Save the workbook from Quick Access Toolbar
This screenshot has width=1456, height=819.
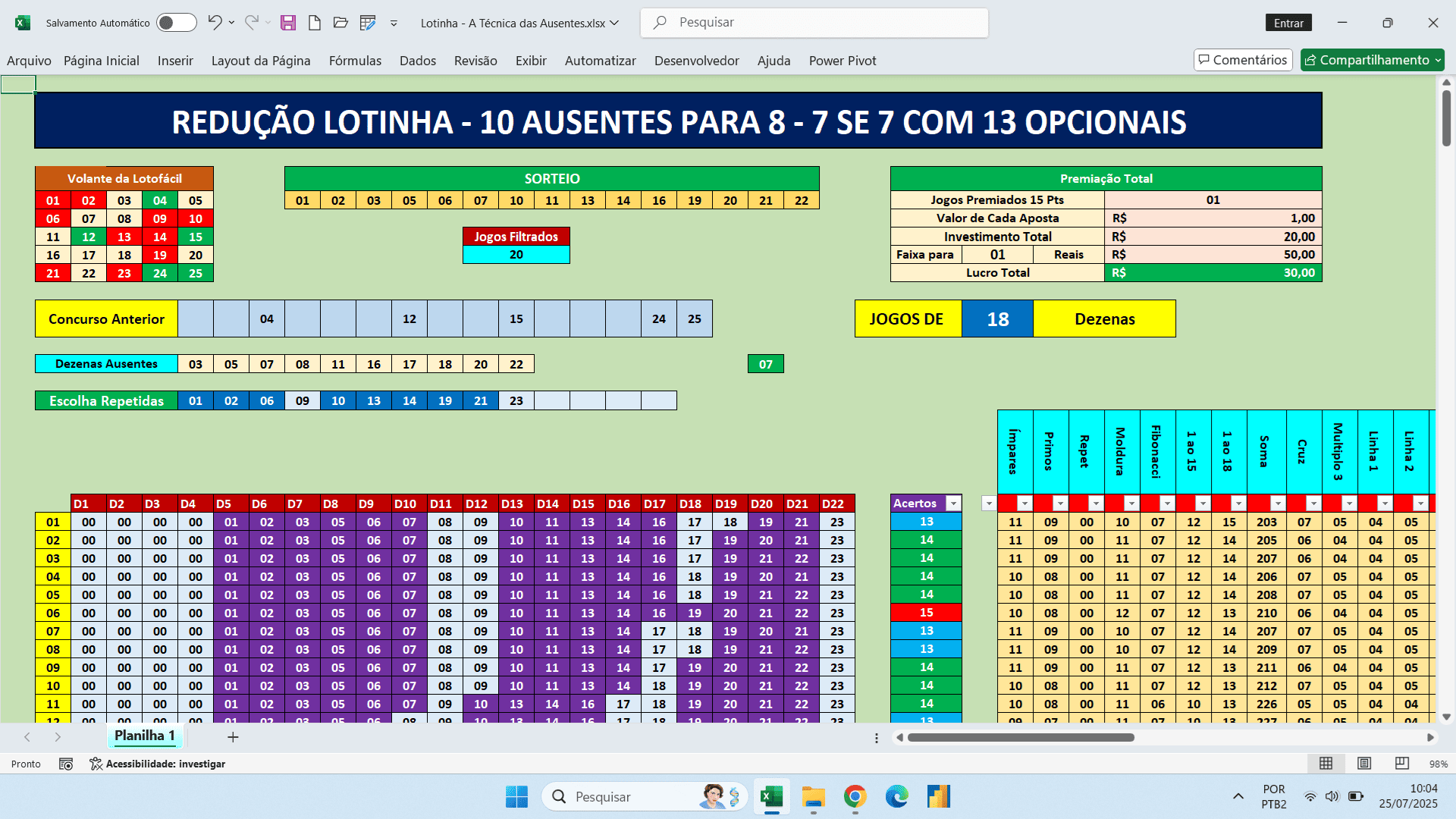tap(288, 22)
